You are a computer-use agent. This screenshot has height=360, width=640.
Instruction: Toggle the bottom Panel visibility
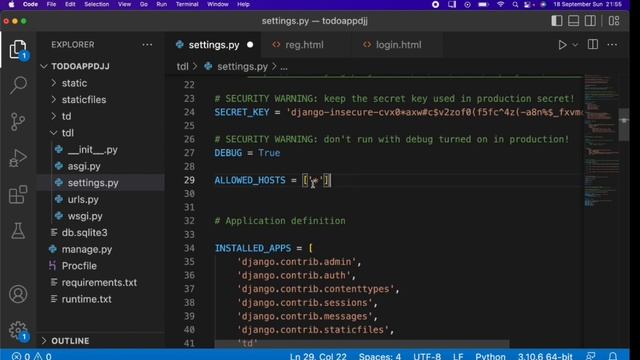pyautogui.click(x=573, y=21)
